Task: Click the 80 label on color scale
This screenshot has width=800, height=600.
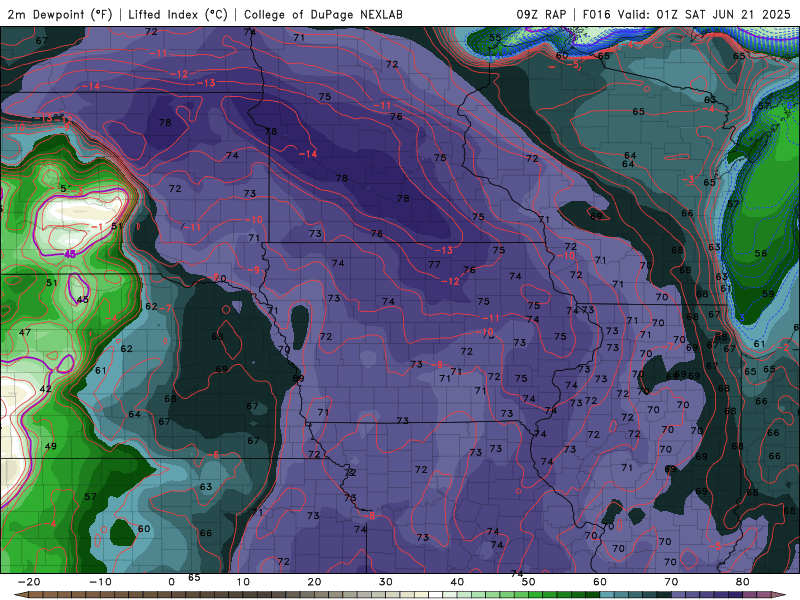Action: click(743, 582)
